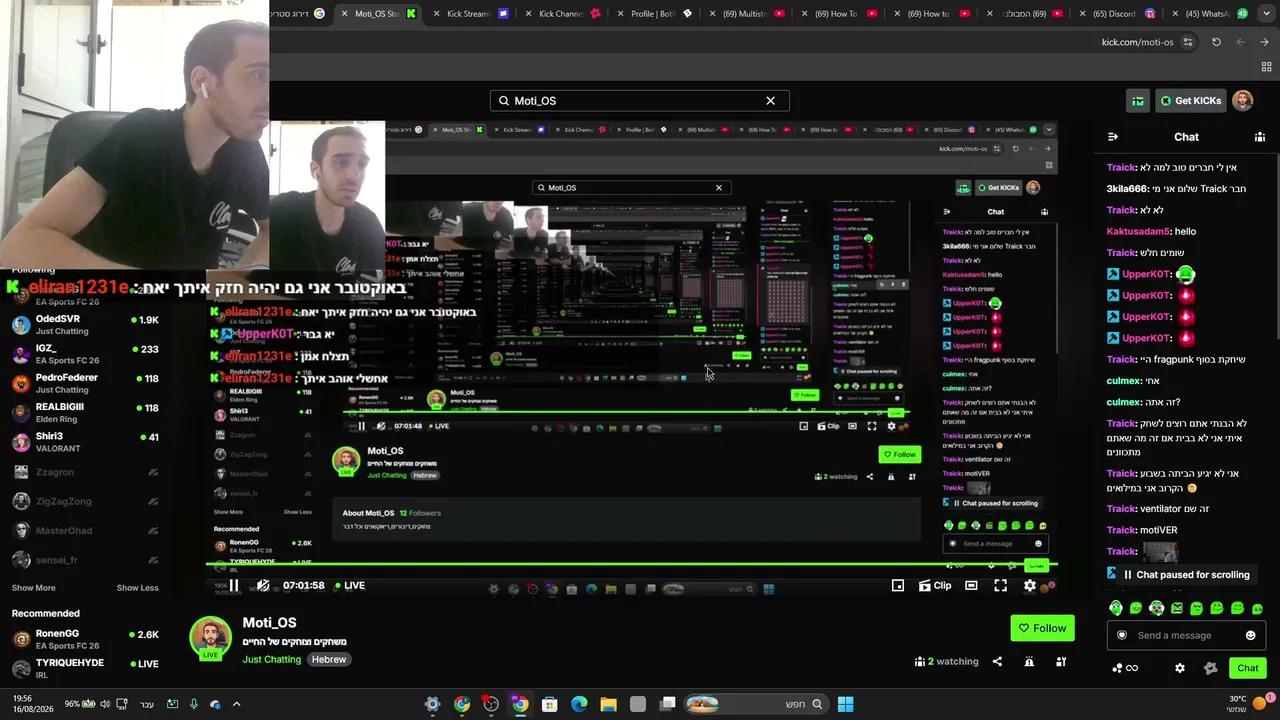This screenshot has width=1280, height=720.
Task: Reload the page with the refresh icon
Action: point(1216,42)
